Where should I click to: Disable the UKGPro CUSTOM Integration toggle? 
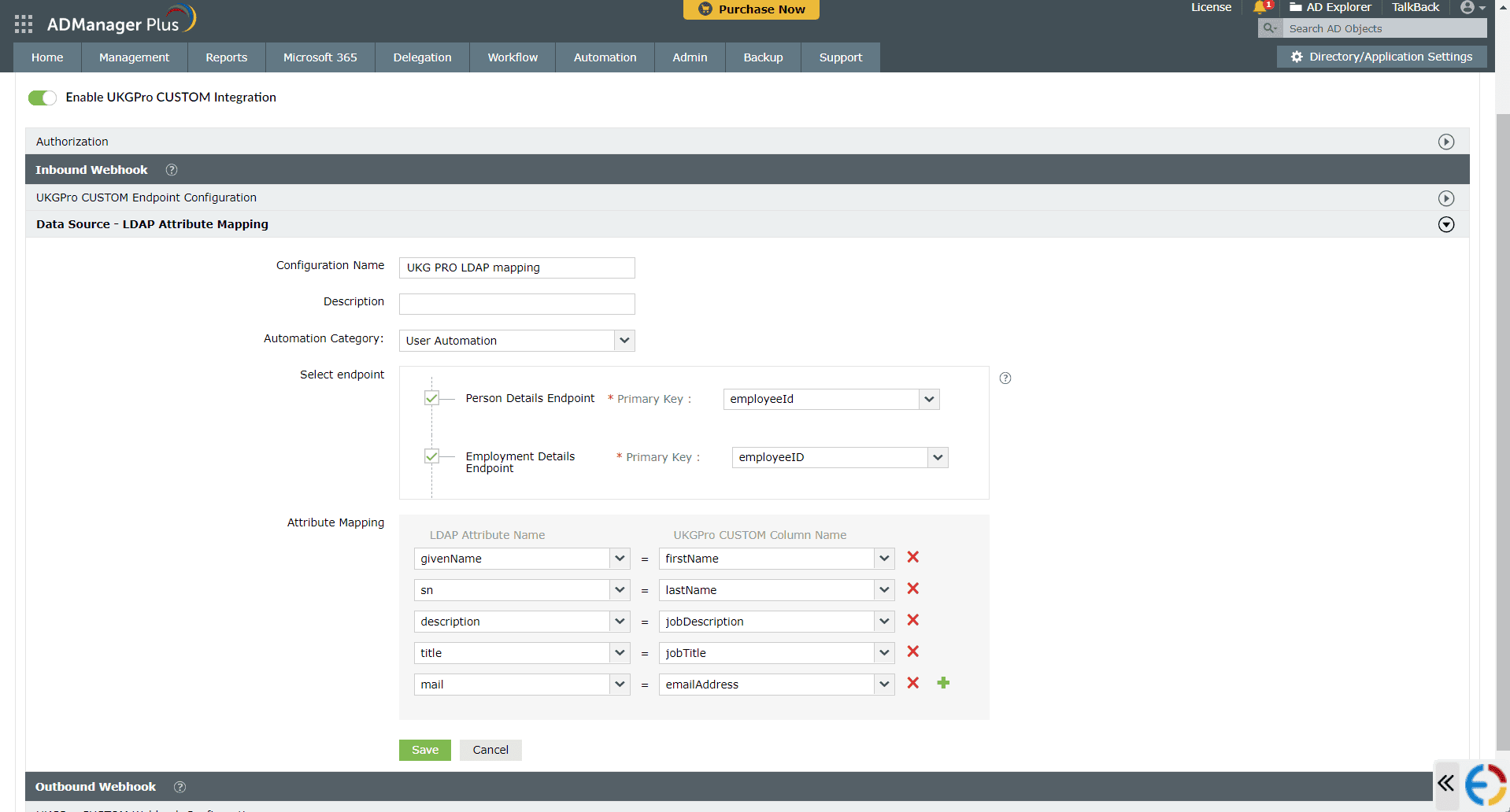coord(43,98)
